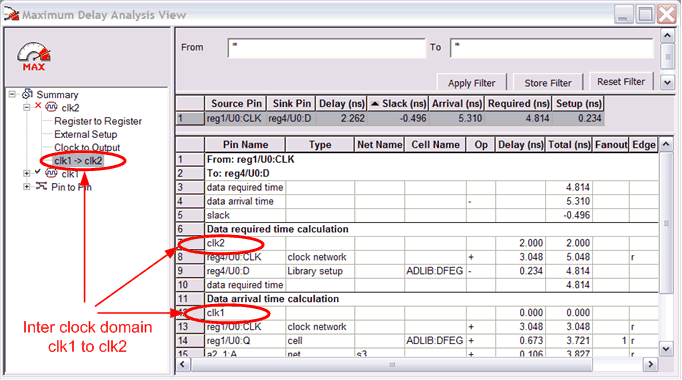Click the clk2 row in required time
The image size is (682, 380).
418,243
